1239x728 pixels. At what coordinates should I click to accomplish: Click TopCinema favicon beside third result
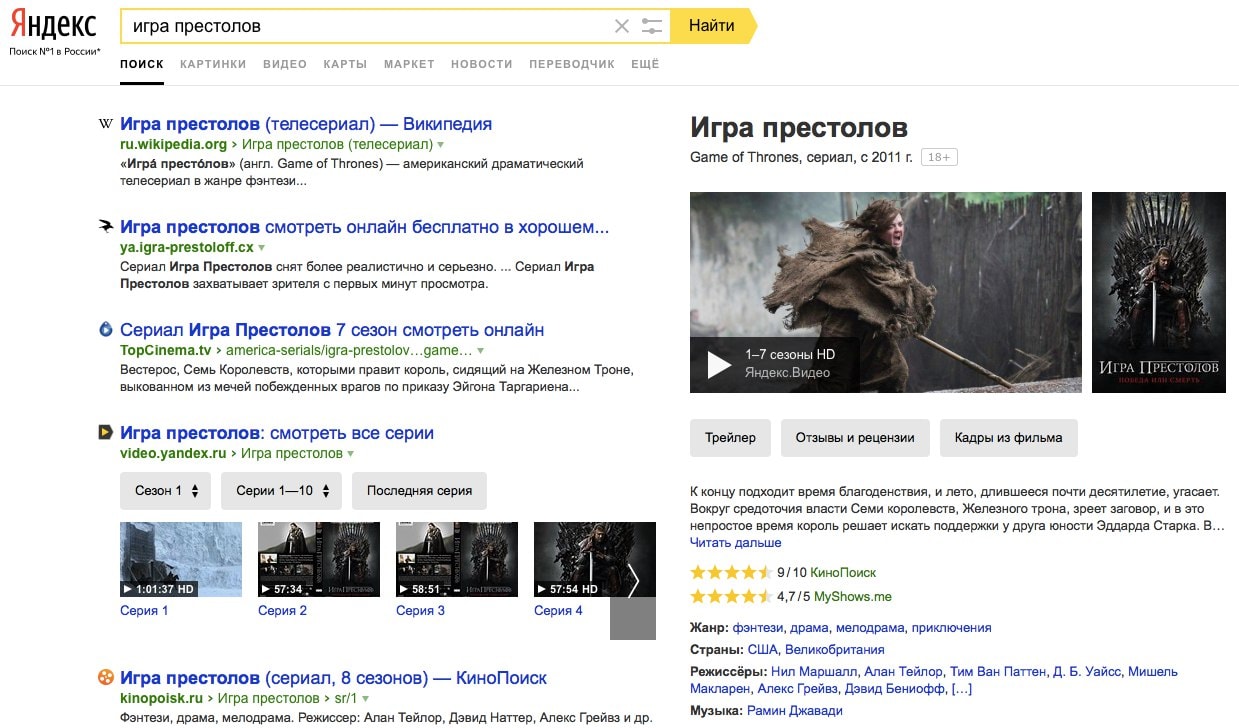pyautogui.click(x=106, y=330)
